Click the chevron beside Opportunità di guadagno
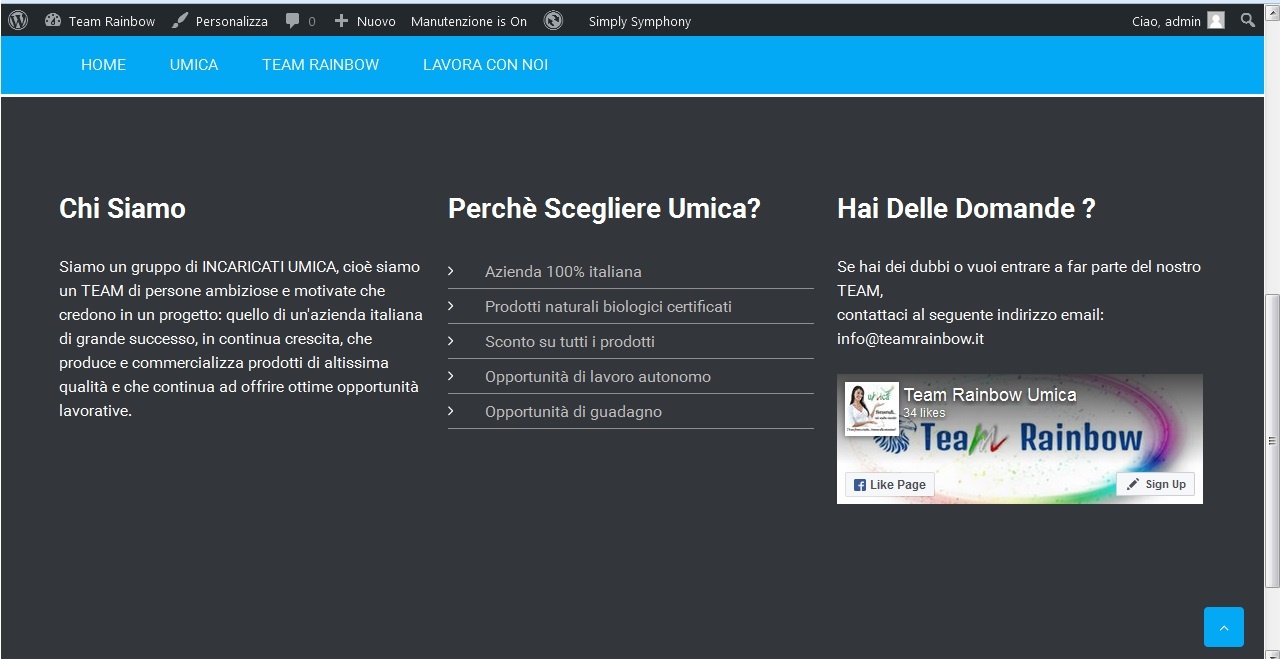Image resolution: width=1280 pixels, height=659 pixels. point(451,411)
